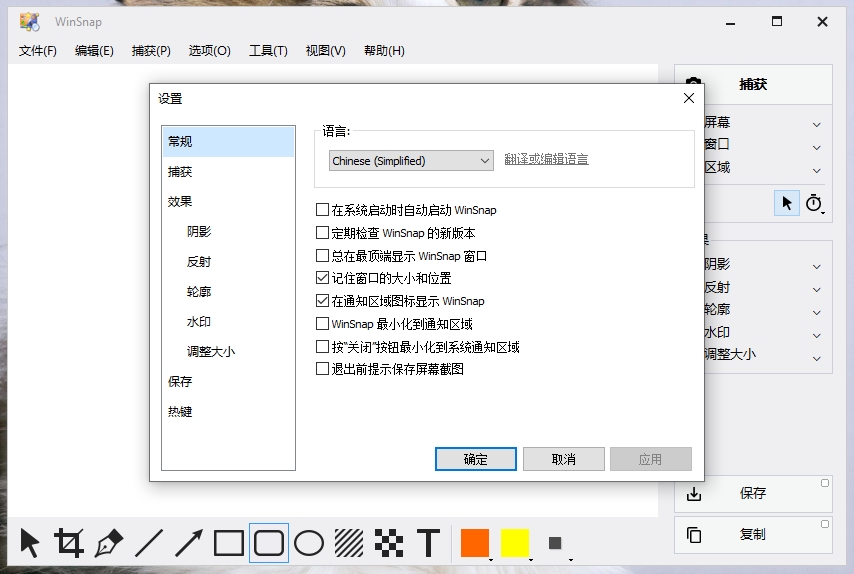Expand the 窗口 capture option chevron
The width and height of the screenshot is (854, 574).
[816, 148]
